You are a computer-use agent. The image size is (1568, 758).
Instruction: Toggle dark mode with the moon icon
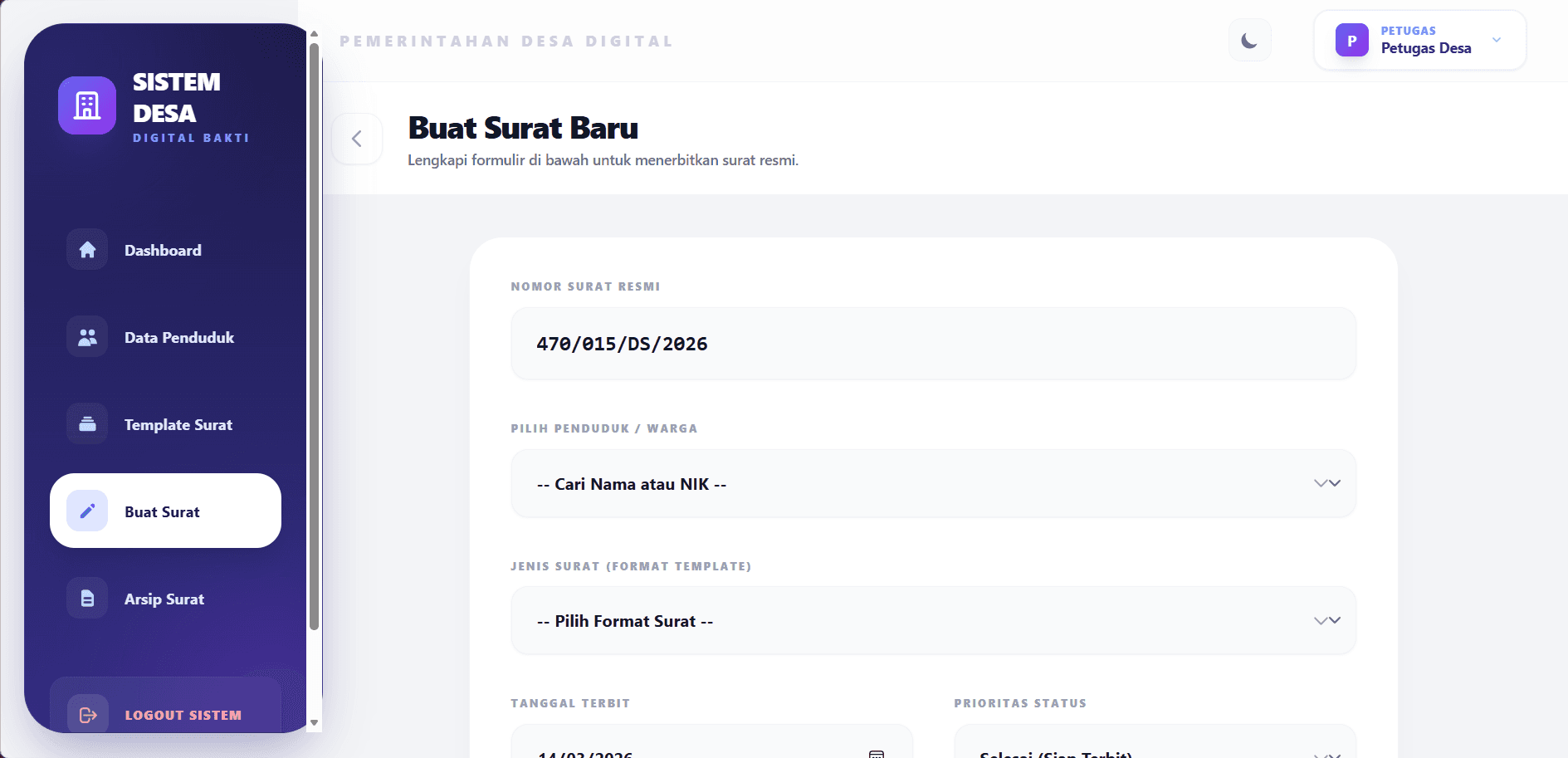pyautogui.click(x=1249, y=41)
